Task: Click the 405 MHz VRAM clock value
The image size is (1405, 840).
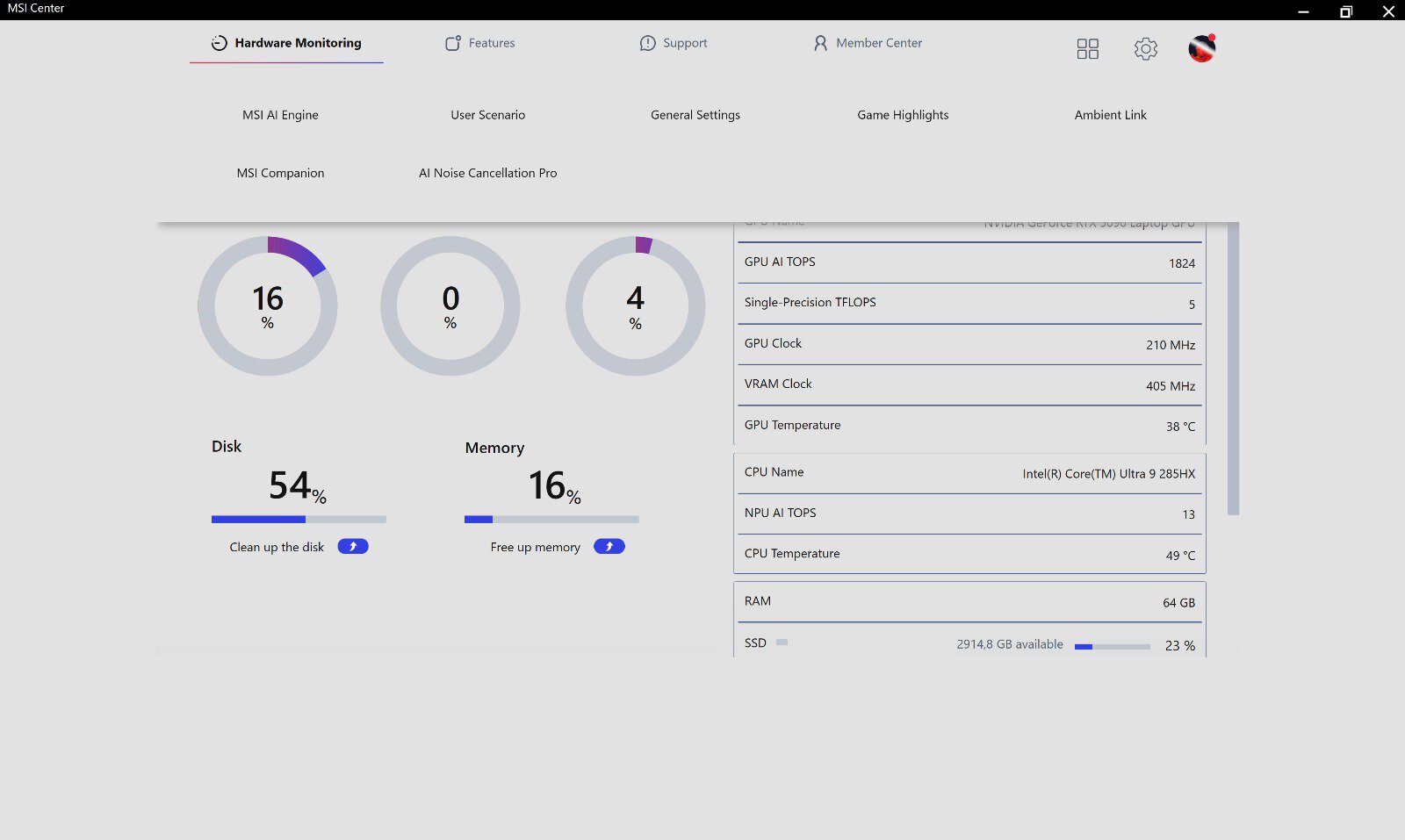Action: tap(1171, 386)
